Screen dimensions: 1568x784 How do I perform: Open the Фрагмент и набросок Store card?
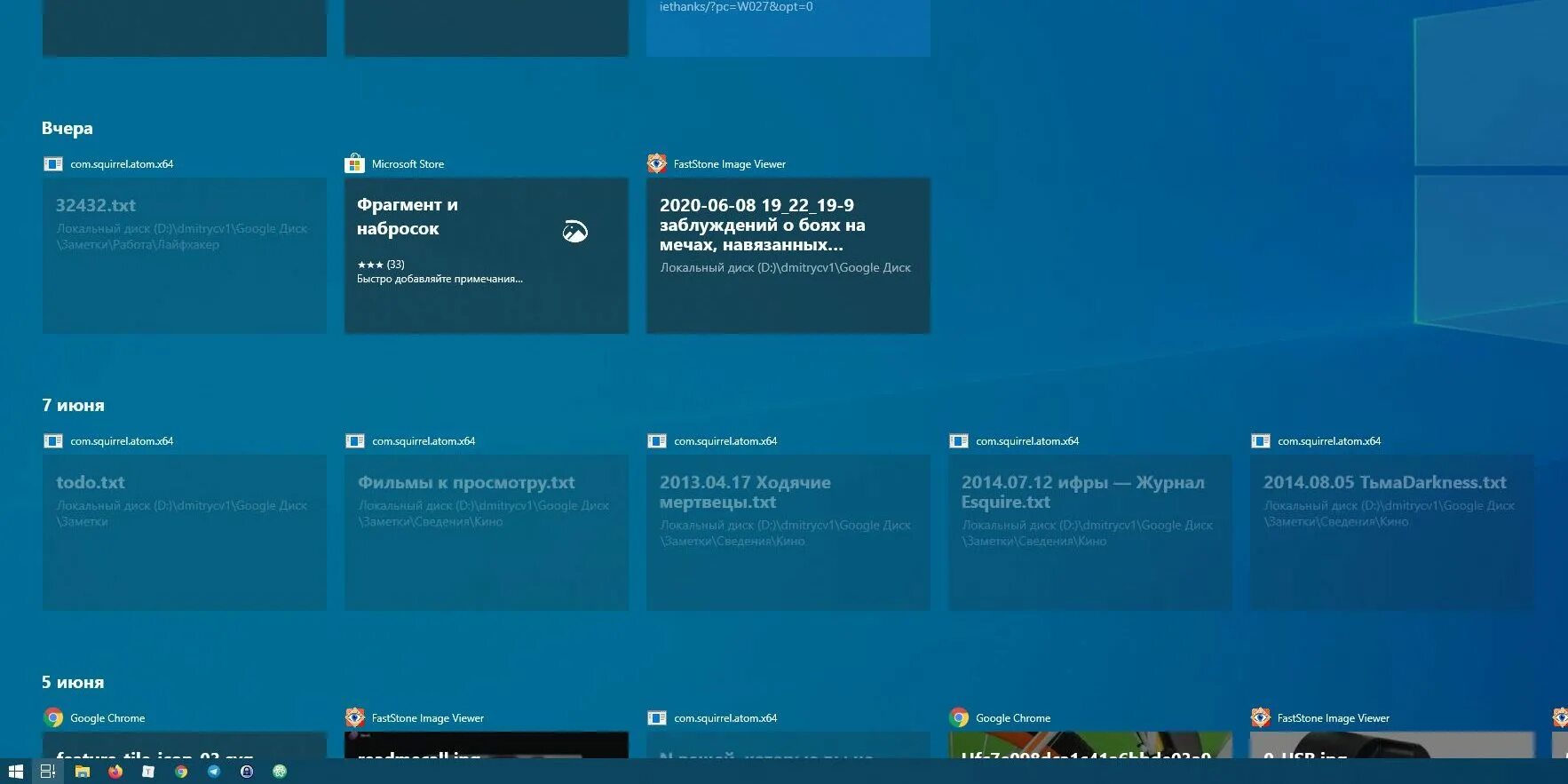(x=487, y=256)
